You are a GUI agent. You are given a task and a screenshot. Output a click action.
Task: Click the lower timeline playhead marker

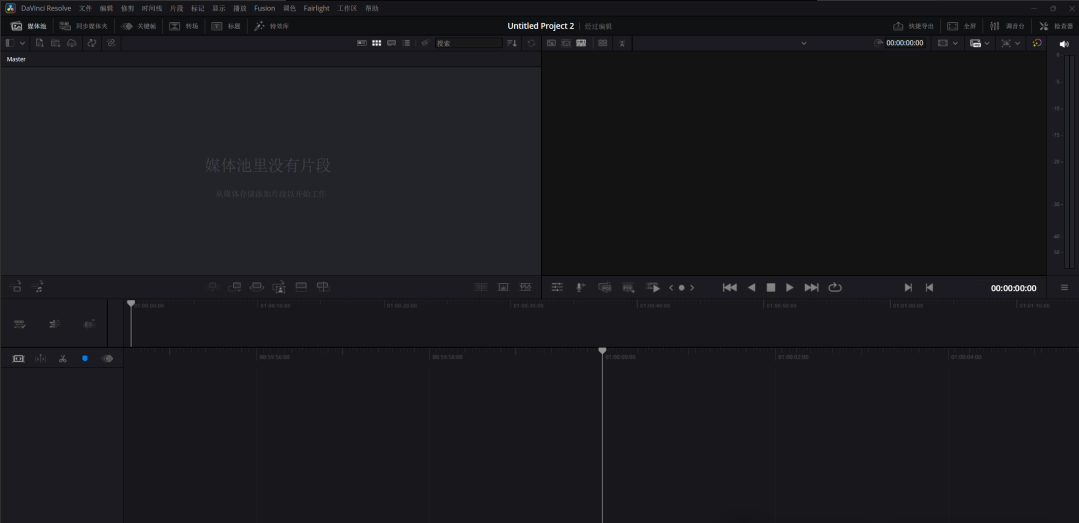tap(602, 351)
